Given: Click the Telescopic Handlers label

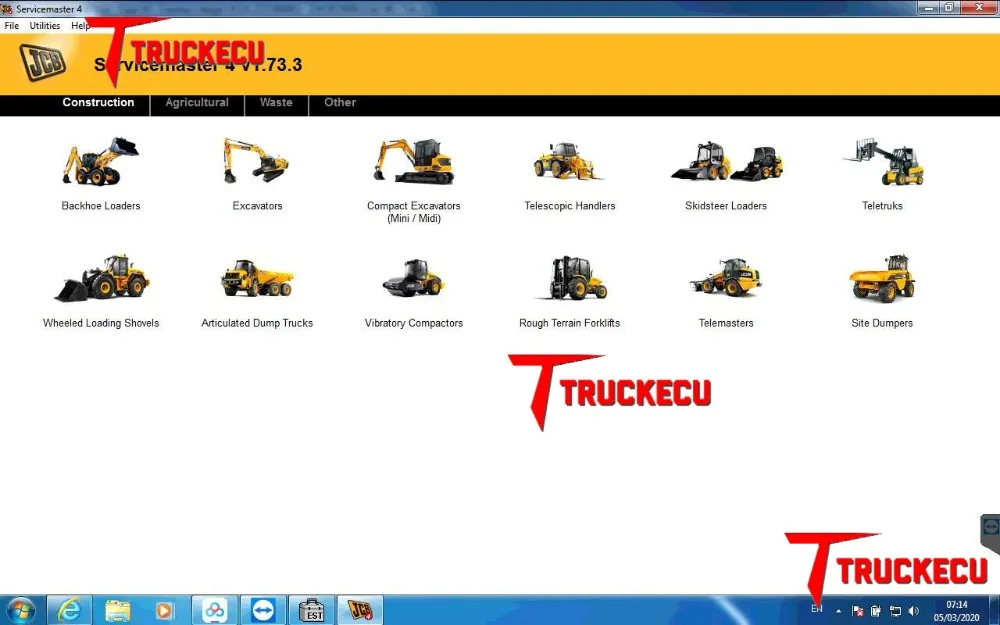Looking at the screenshot, I should [570, 206].
